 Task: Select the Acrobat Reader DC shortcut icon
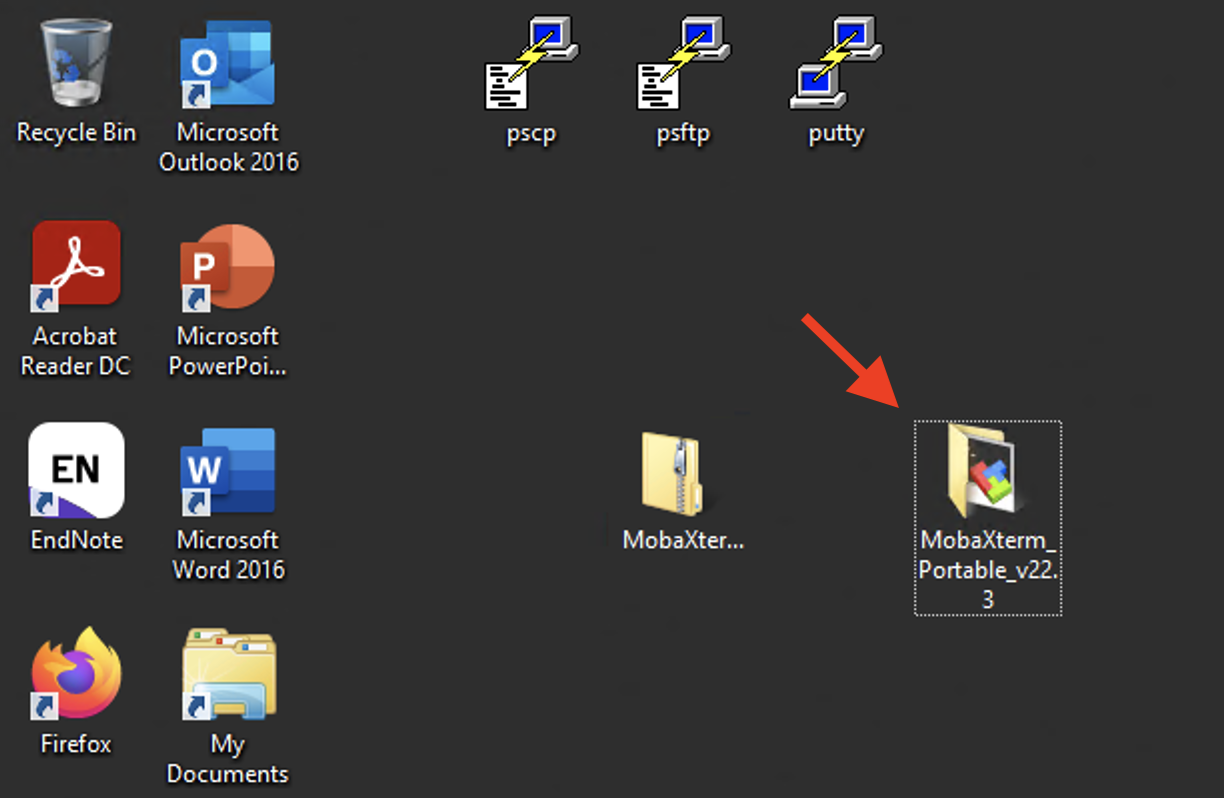pyautogui.click(x=76, y=267)
